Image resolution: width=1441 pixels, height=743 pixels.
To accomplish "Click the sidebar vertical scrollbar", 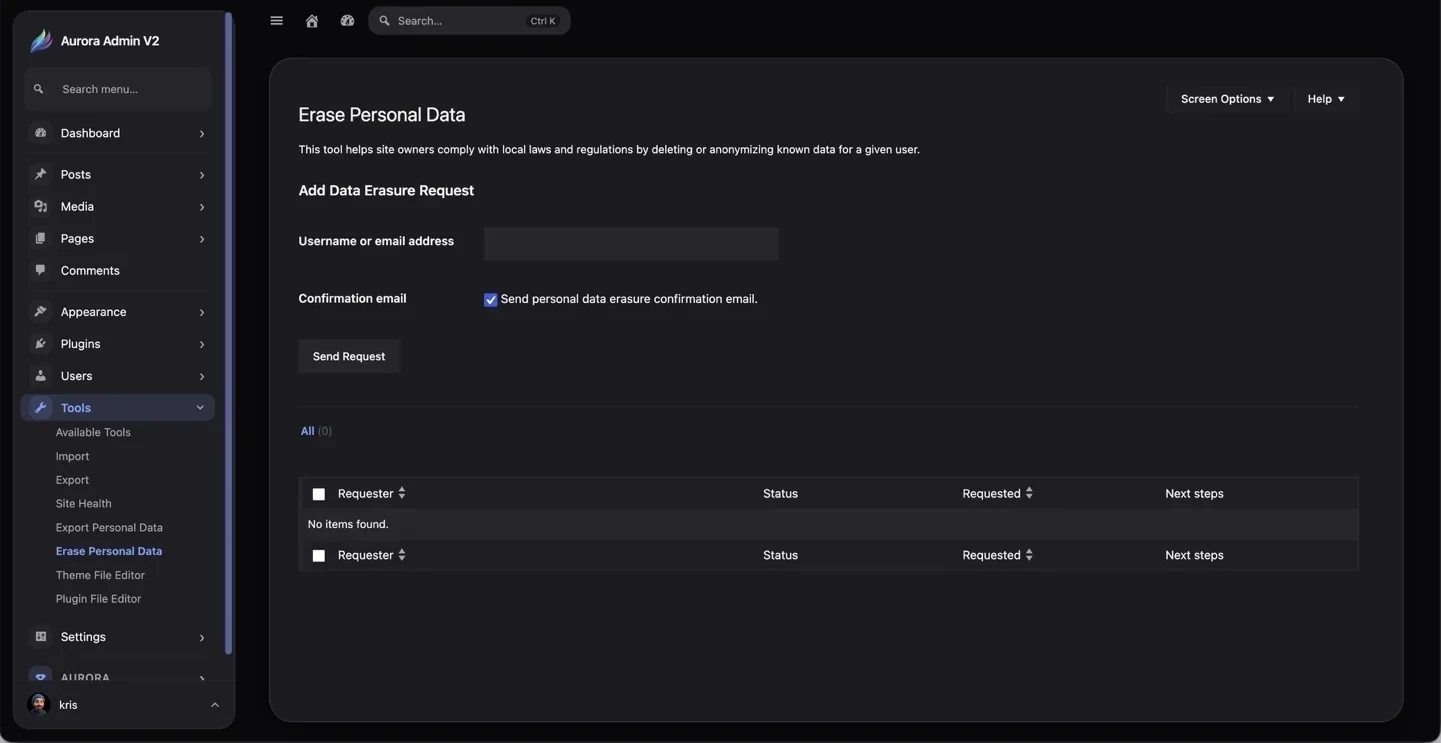I will pyautogui.click(x=229, y=334).
